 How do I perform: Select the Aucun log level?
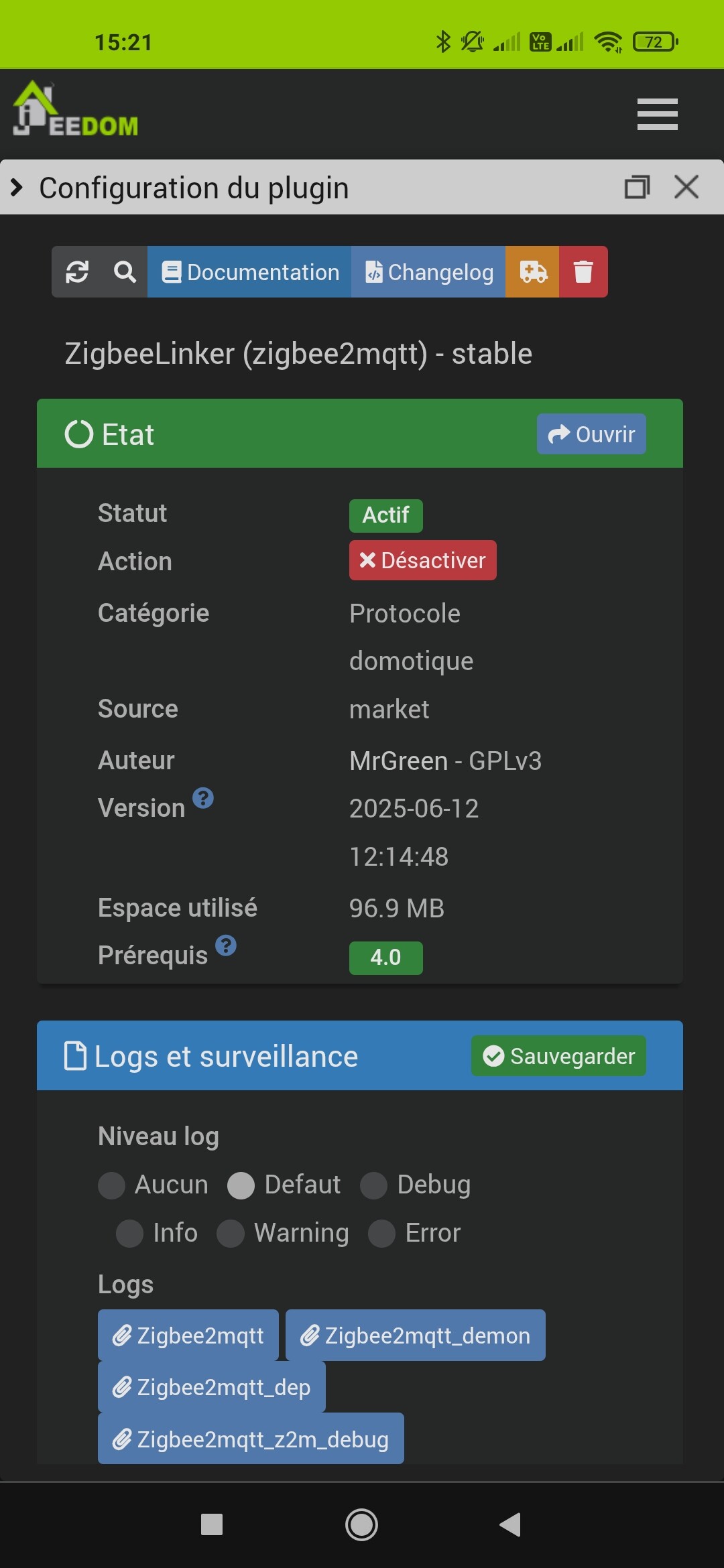coord(112,1185)
